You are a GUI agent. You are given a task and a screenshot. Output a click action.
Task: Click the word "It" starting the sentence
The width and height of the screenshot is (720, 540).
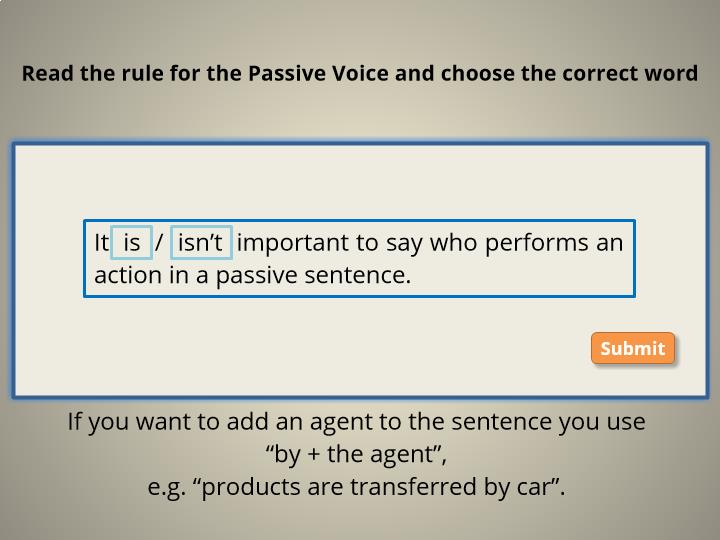point(101,242)
